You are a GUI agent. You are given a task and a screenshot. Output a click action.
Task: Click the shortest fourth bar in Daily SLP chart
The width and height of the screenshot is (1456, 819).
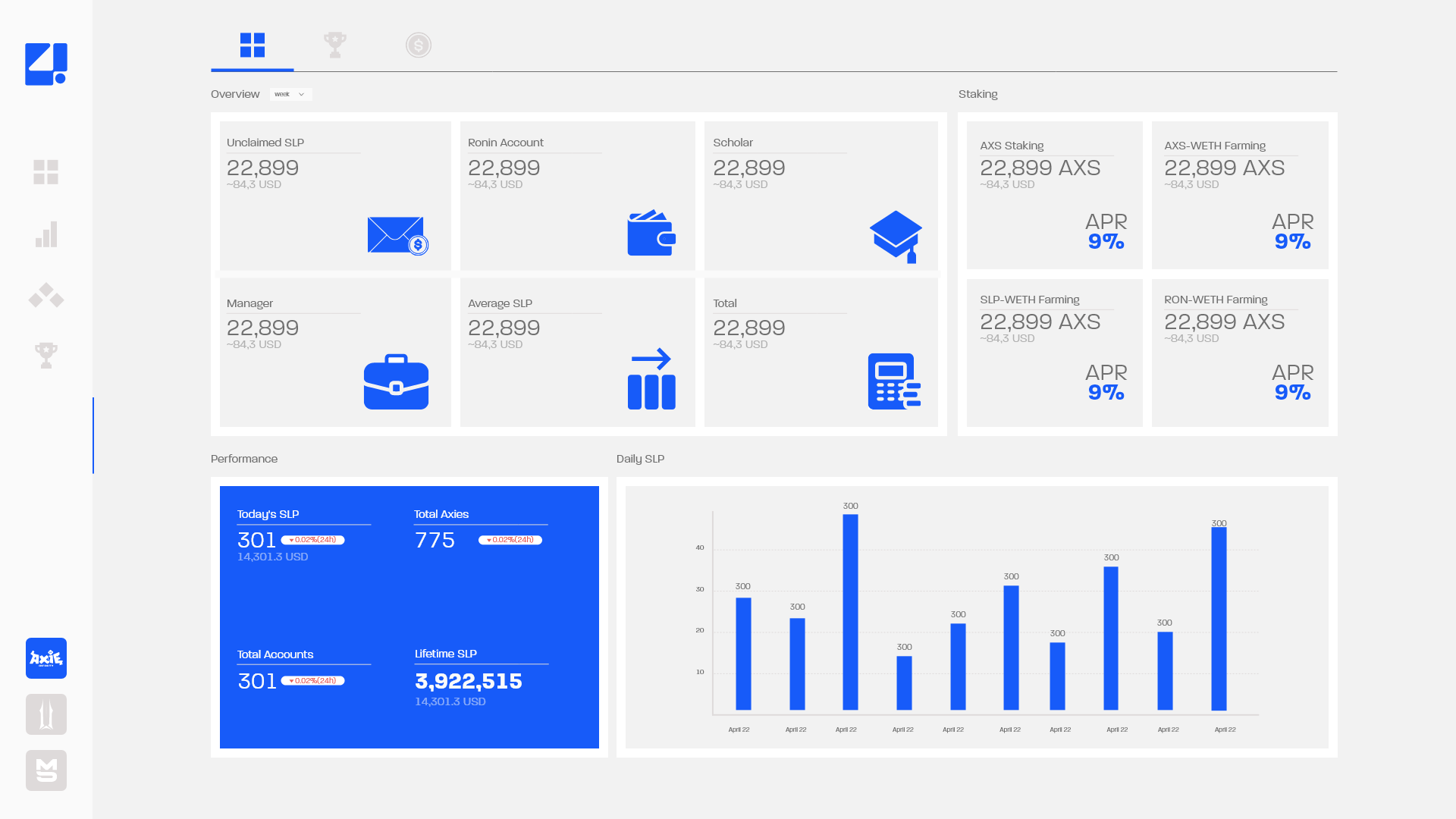pos(904,683)
